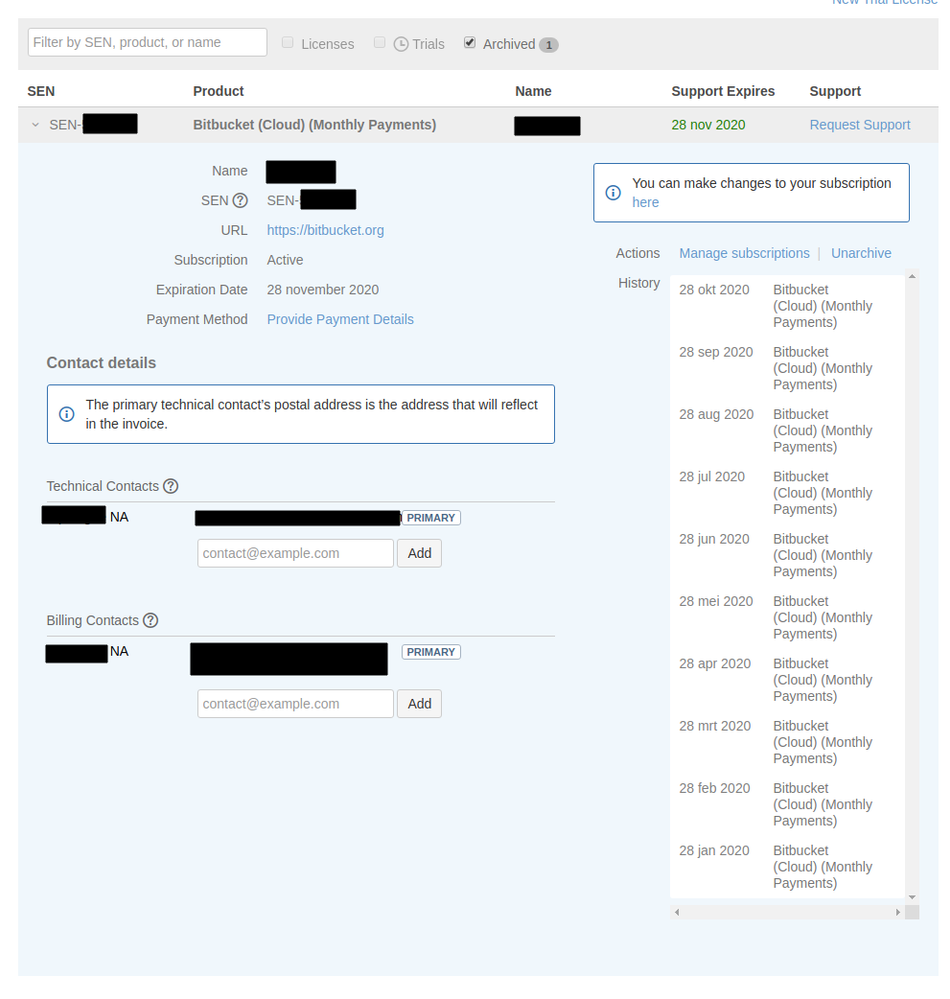Viewport: 950px width, 999px height.
Task: Click history horizontal scroll left arrow
Action: tap(677, 912)
